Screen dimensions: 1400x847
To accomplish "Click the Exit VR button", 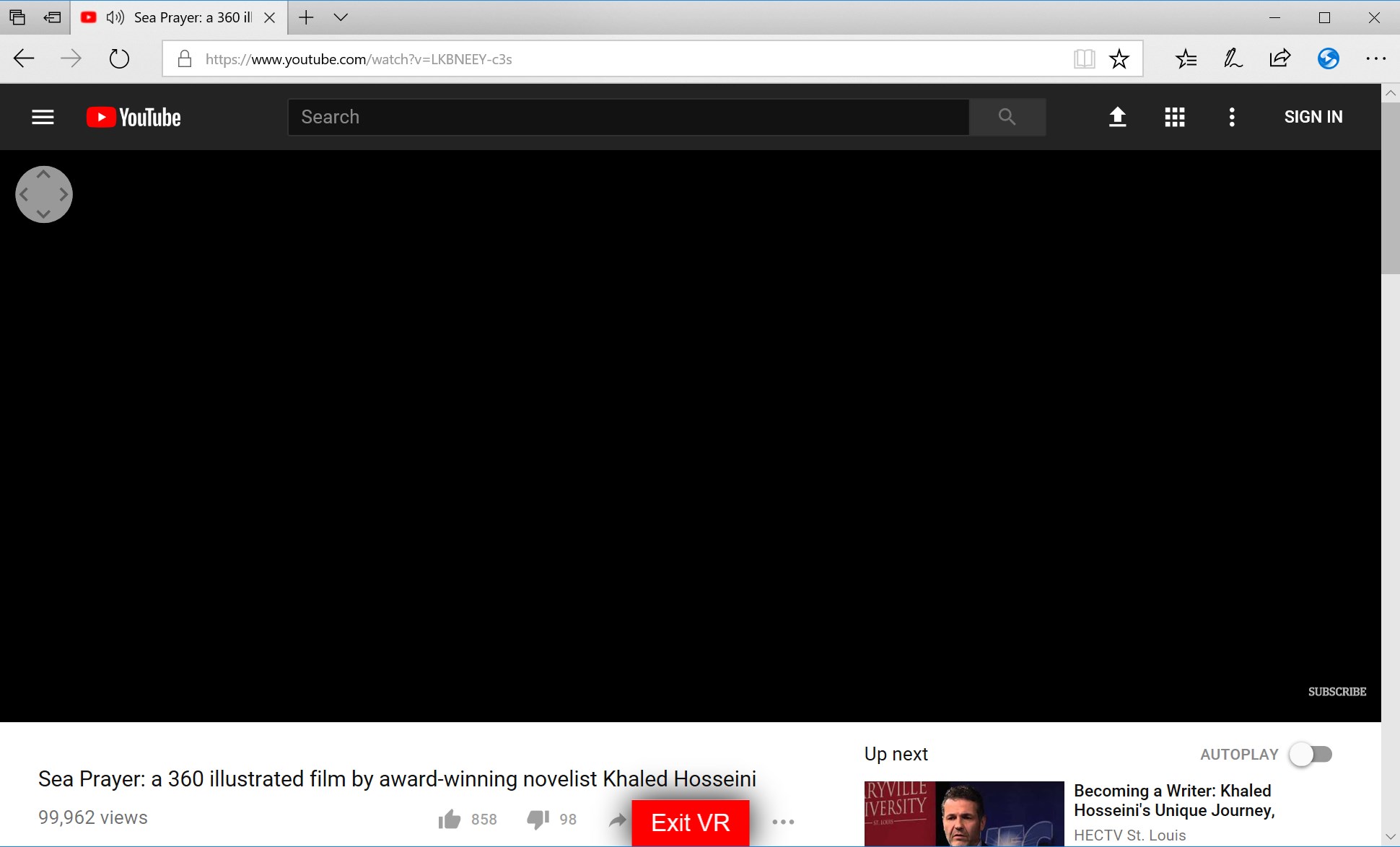I will [x=690, y=822].
